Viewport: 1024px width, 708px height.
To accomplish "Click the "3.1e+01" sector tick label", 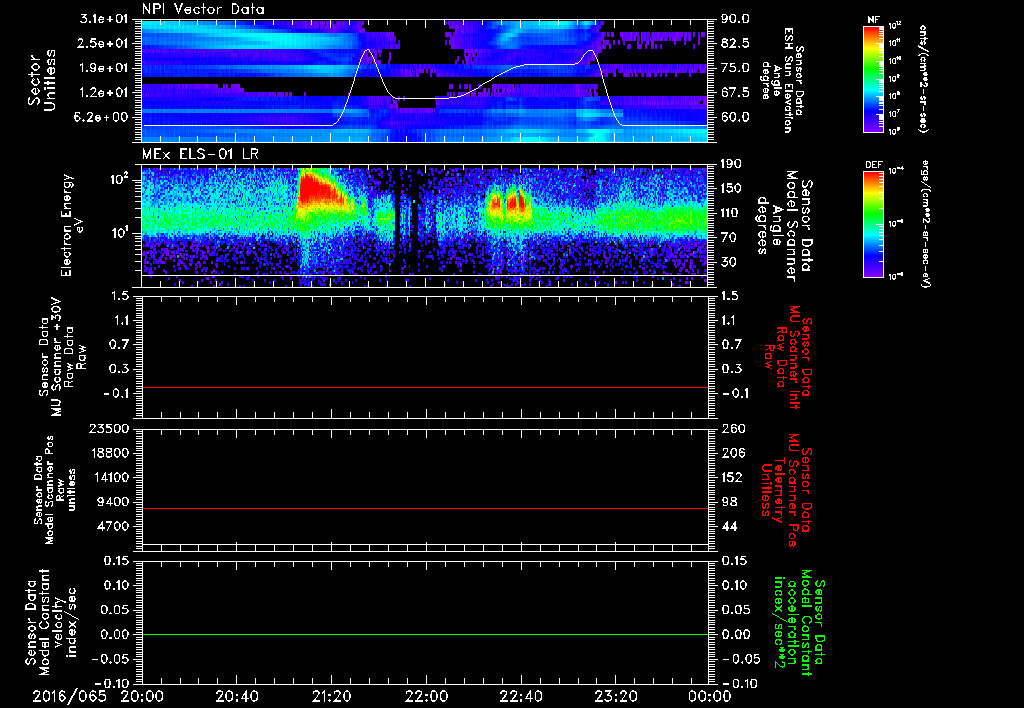I will 104,19.
